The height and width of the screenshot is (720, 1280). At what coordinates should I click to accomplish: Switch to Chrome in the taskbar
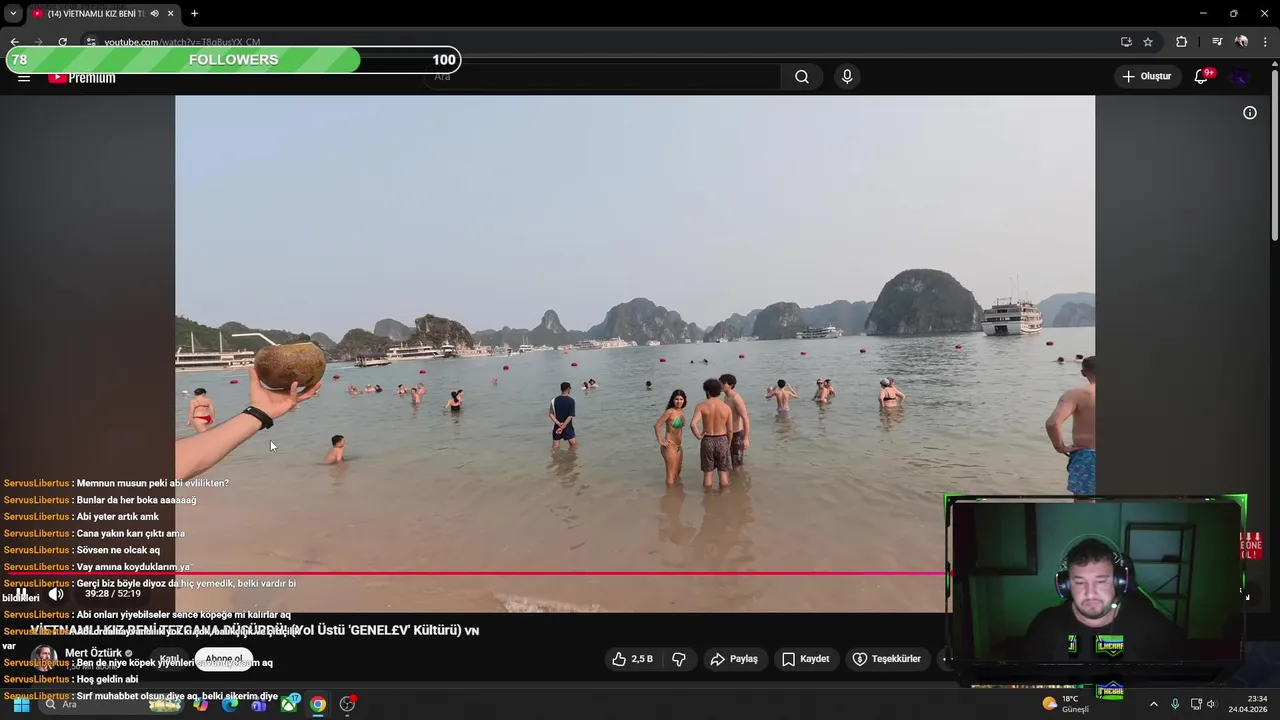[318, 704]
